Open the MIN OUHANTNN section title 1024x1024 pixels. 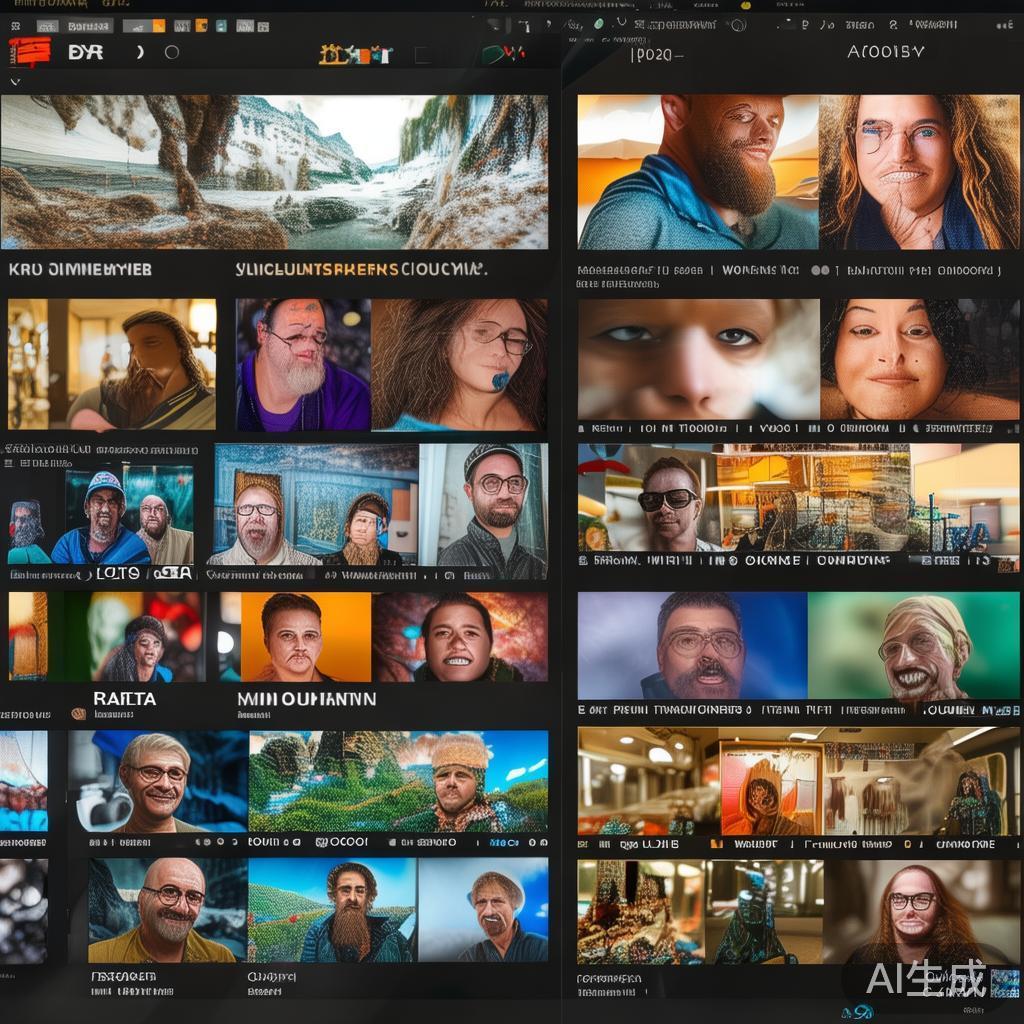coord(306,699)
